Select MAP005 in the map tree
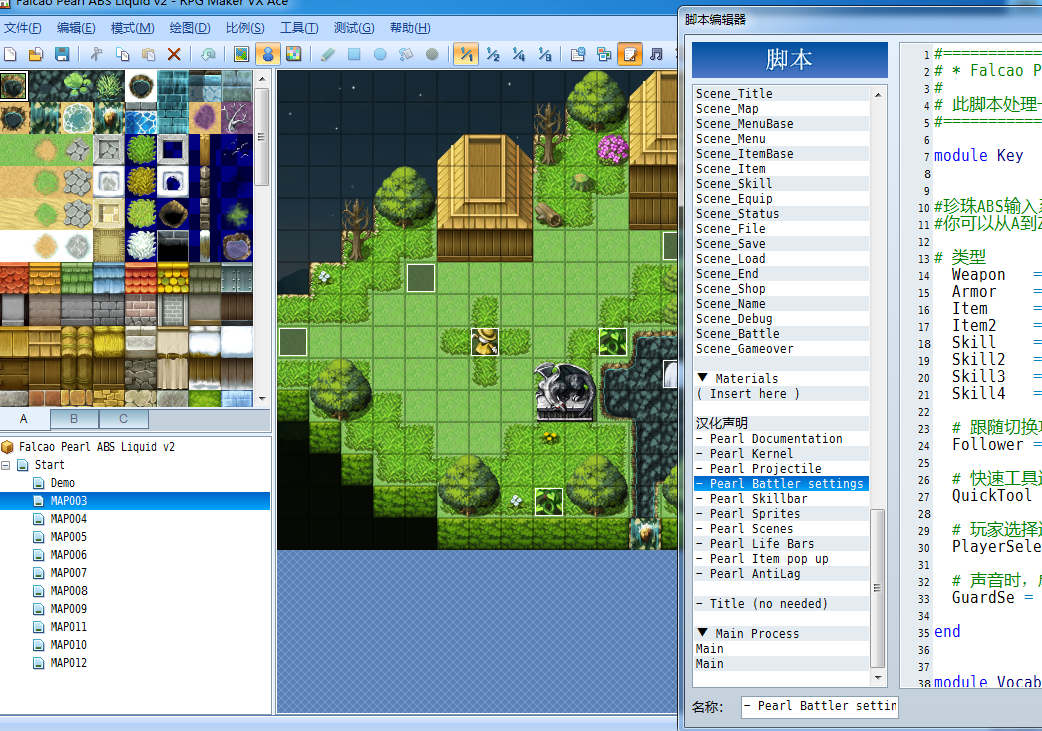 point(68,537)
